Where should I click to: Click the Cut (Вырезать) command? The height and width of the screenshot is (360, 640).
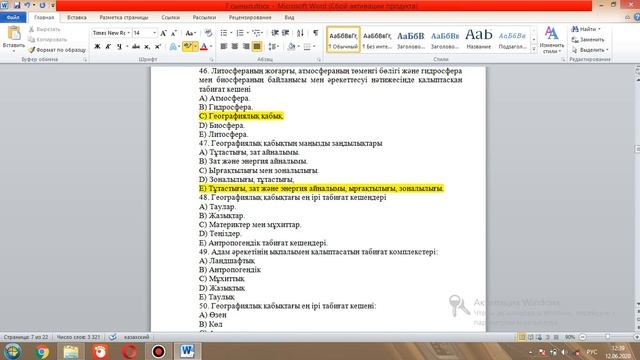tap(44, 29)
